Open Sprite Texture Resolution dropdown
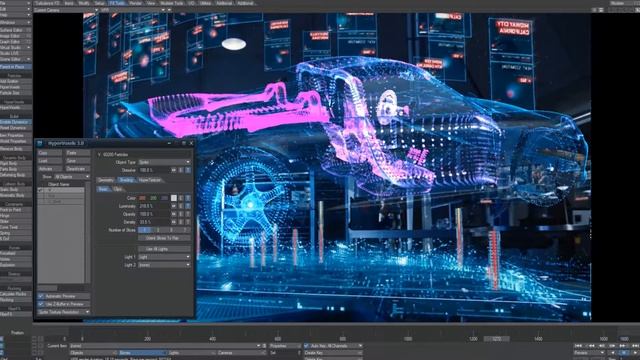640x360 pixels. [x=64, y=312]
